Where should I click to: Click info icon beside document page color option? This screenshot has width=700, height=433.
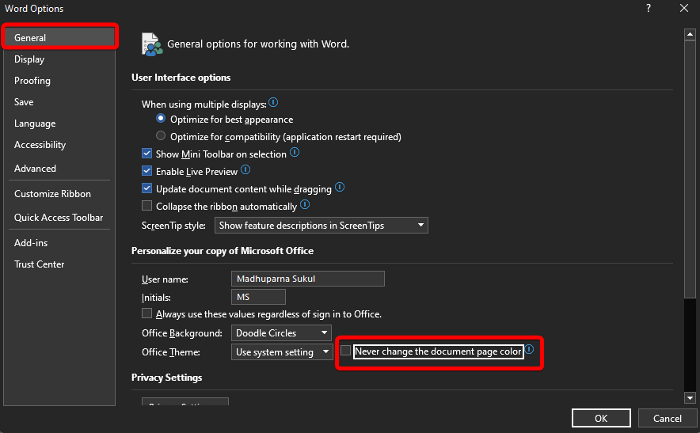pos(530,350)
